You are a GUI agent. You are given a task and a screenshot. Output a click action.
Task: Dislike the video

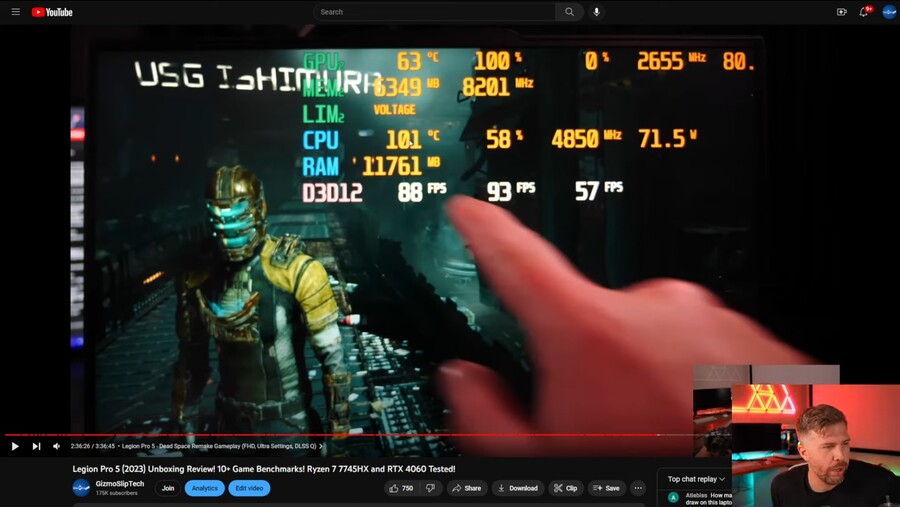click(430, 488)
